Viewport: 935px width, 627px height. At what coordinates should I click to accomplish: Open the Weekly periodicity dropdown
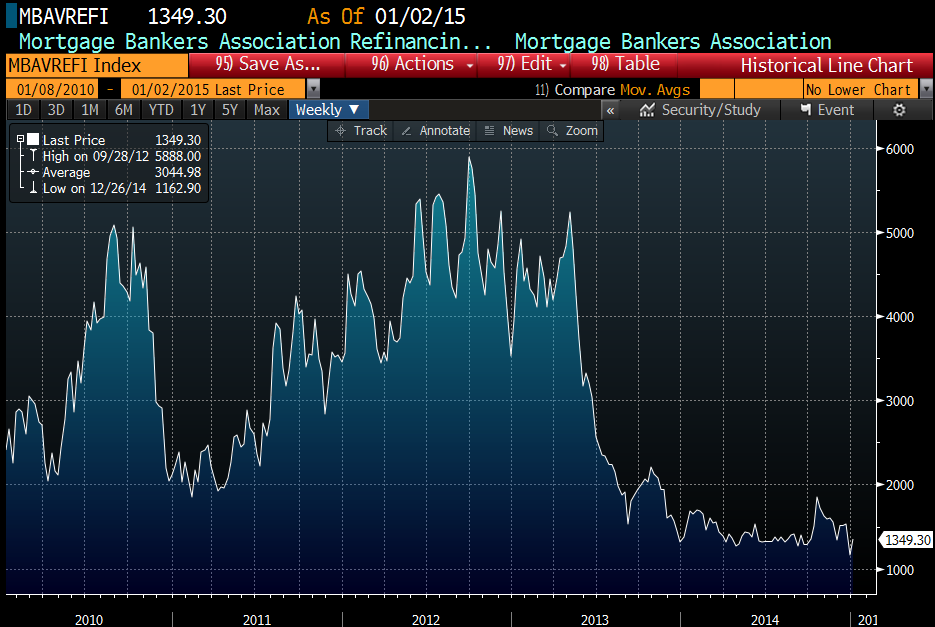coord(329,110)
